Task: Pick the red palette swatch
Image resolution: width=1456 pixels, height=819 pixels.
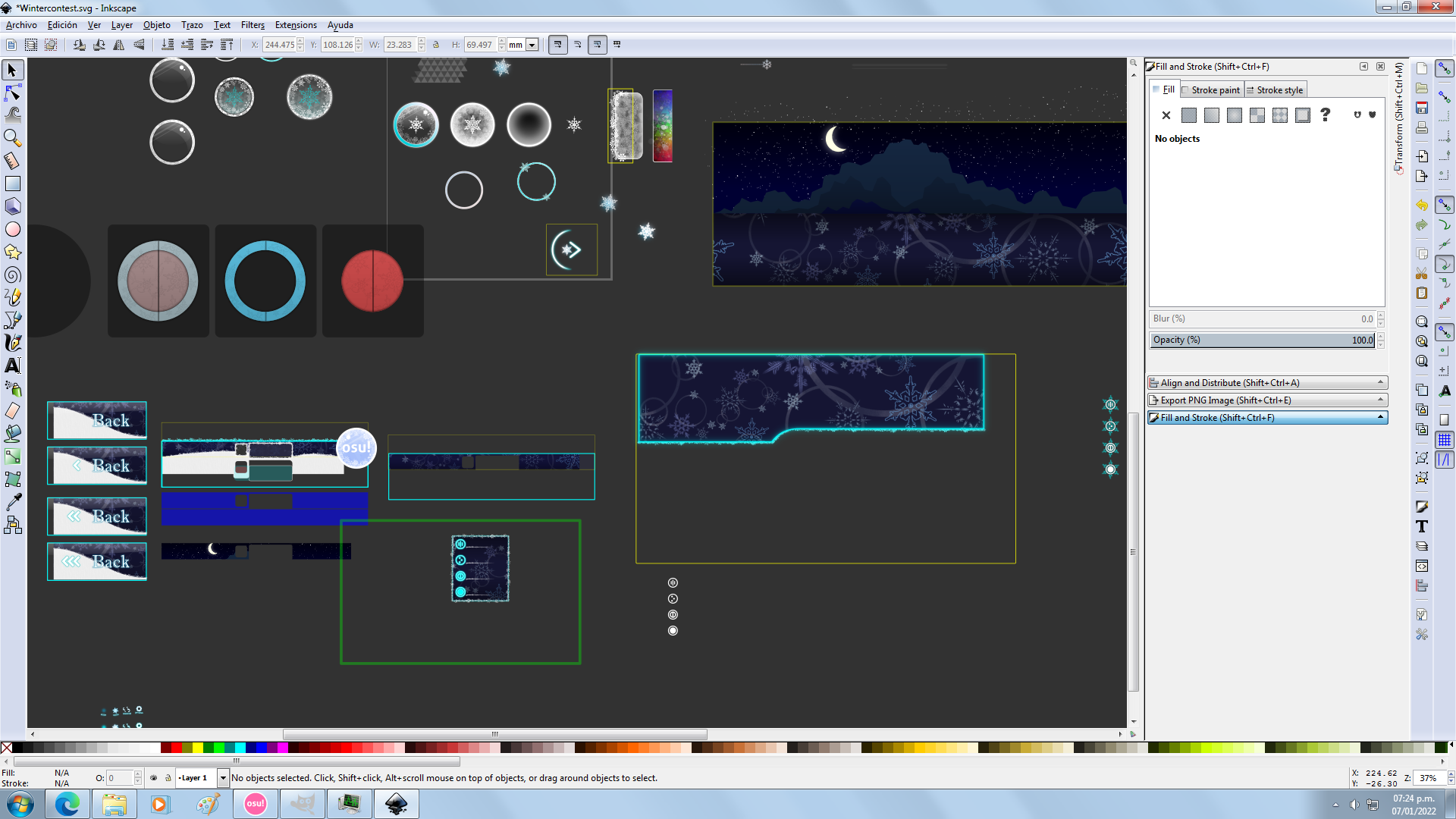Action: [176, 748]
